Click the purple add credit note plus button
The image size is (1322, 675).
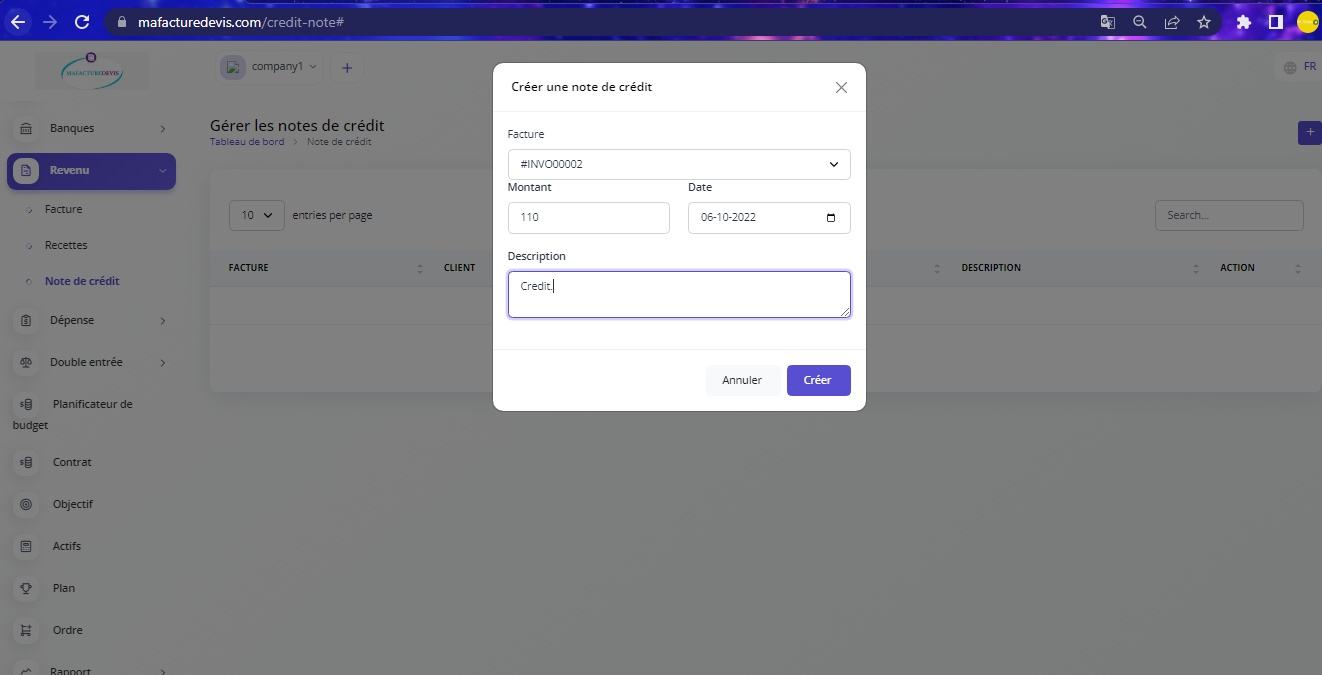click(x=1310, y=133)
